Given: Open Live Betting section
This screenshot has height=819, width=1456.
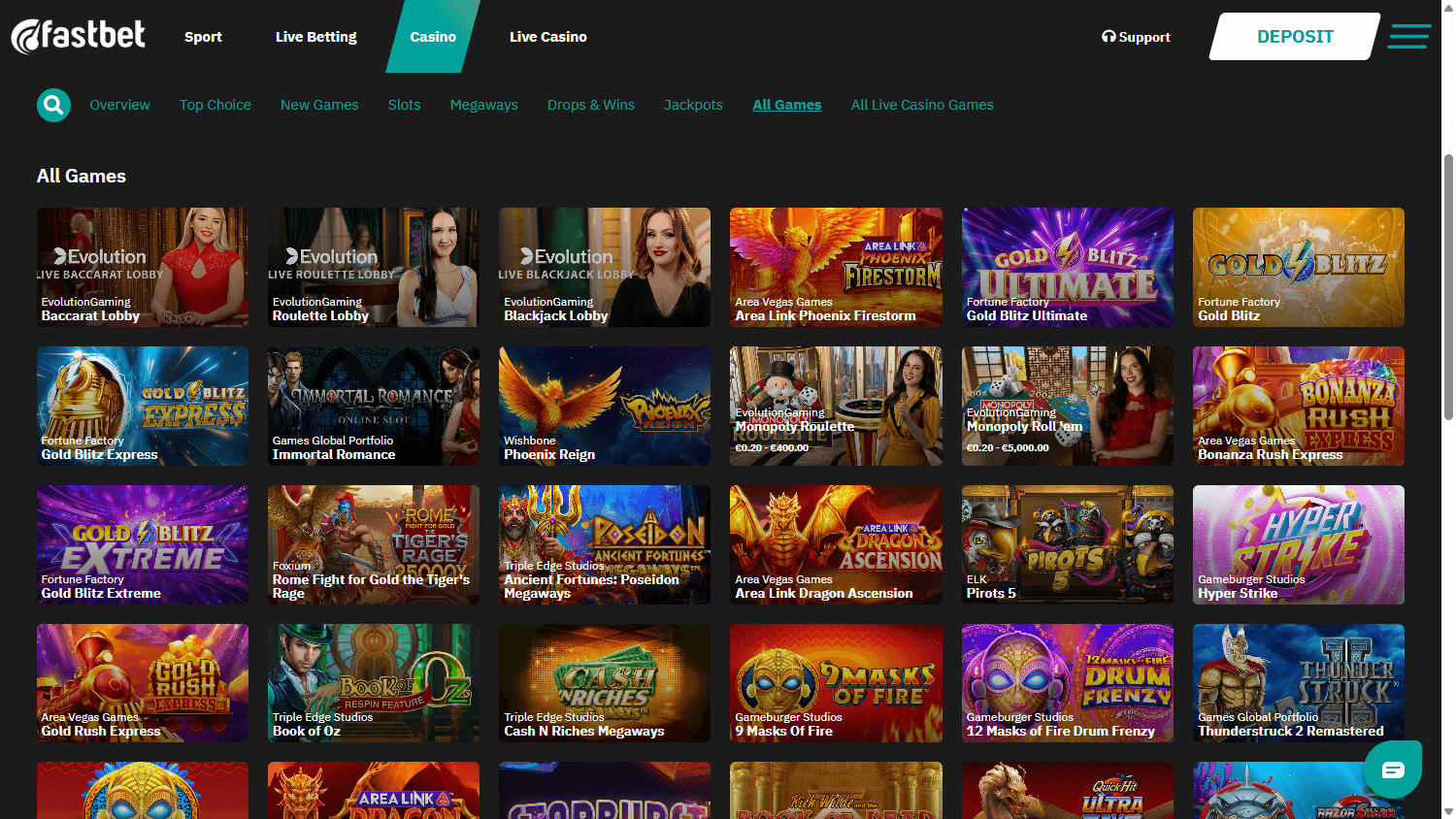Looking at the screenshot, I should pos(315,37).
